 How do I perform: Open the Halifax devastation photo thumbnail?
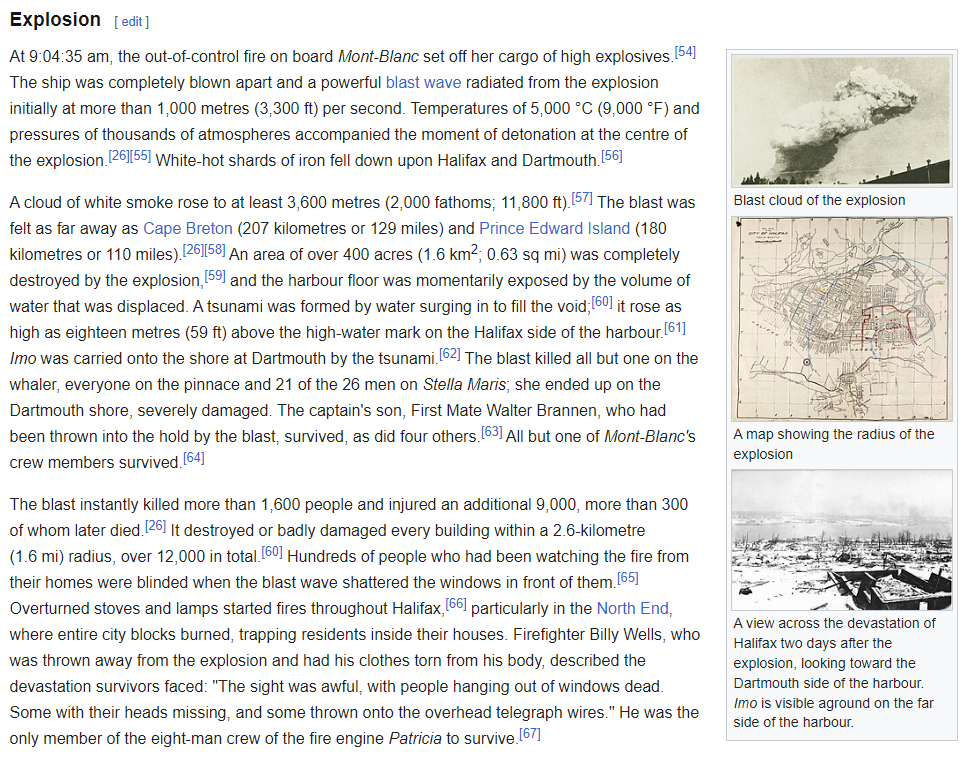[x=841, y=539]
